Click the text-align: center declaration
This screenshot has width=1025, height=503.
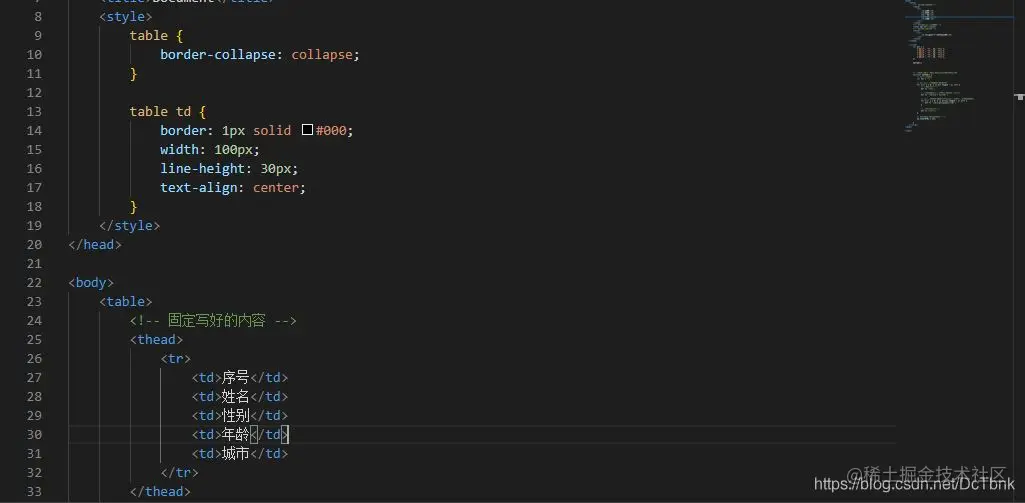coord(233,188)
